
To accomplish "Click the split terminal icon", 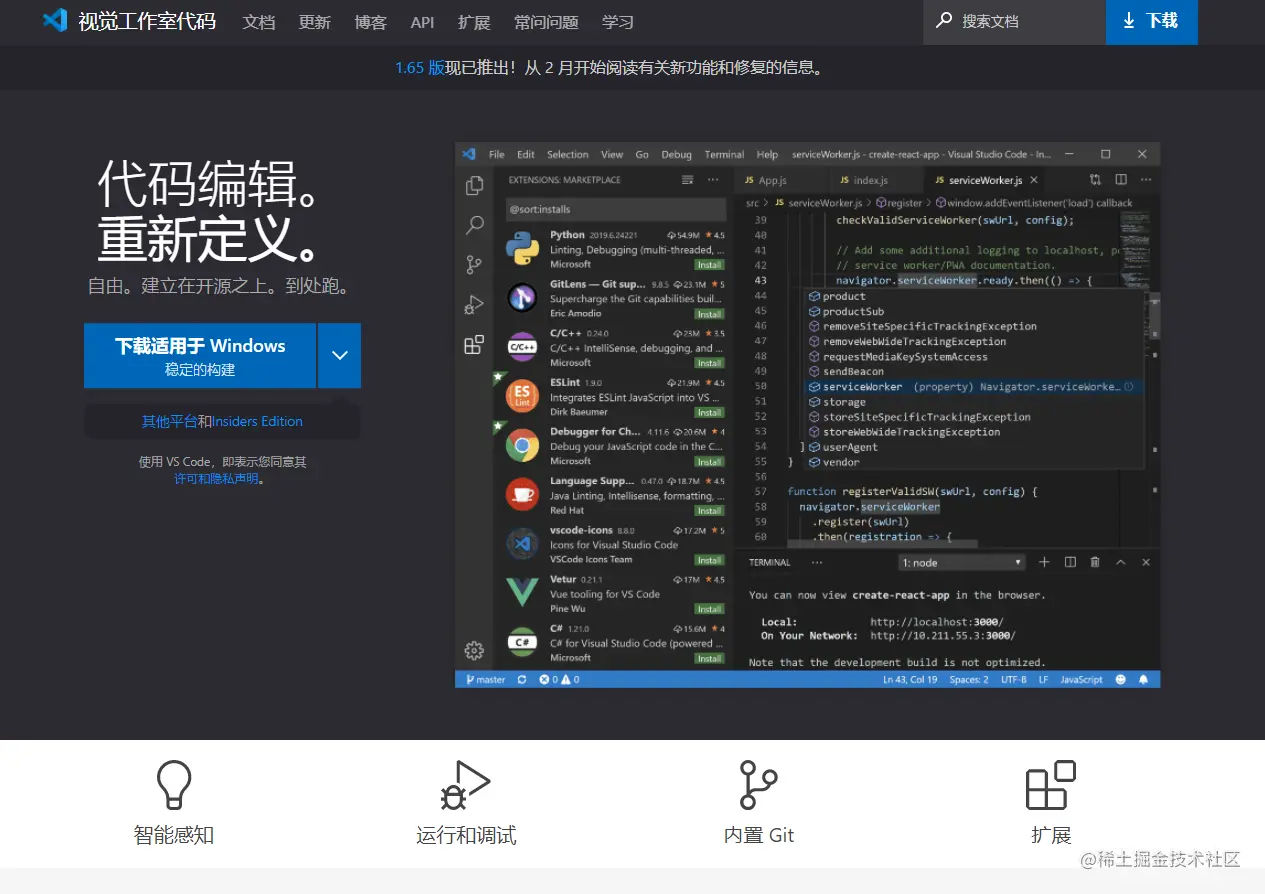I will pyautogui.click(x=1070, y=562).
